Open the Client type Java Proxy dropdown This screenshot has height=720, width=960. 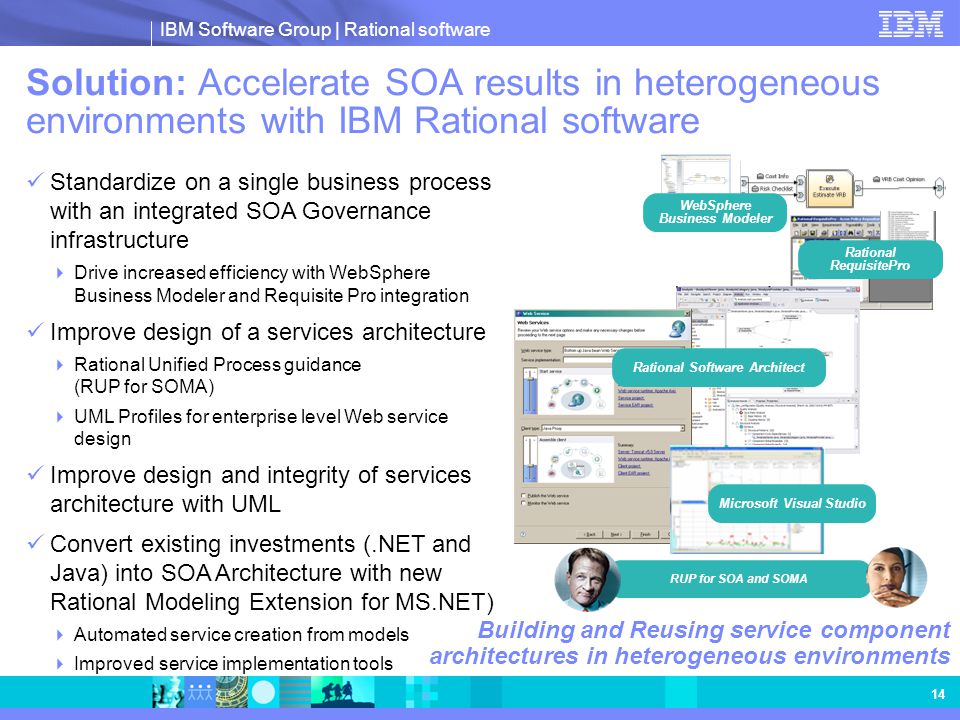613,429
